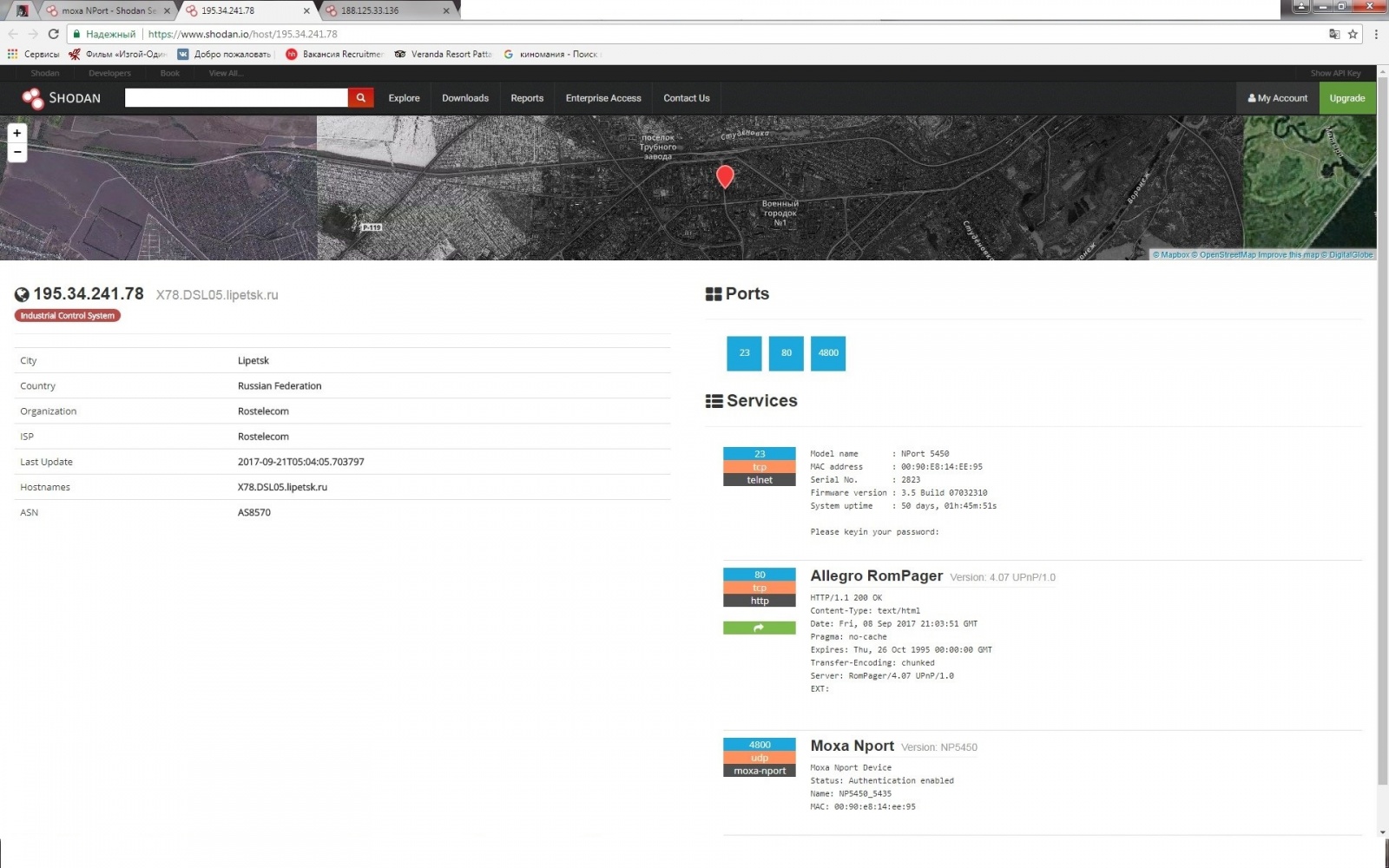Open the Contact Us page

pos(687,98)
